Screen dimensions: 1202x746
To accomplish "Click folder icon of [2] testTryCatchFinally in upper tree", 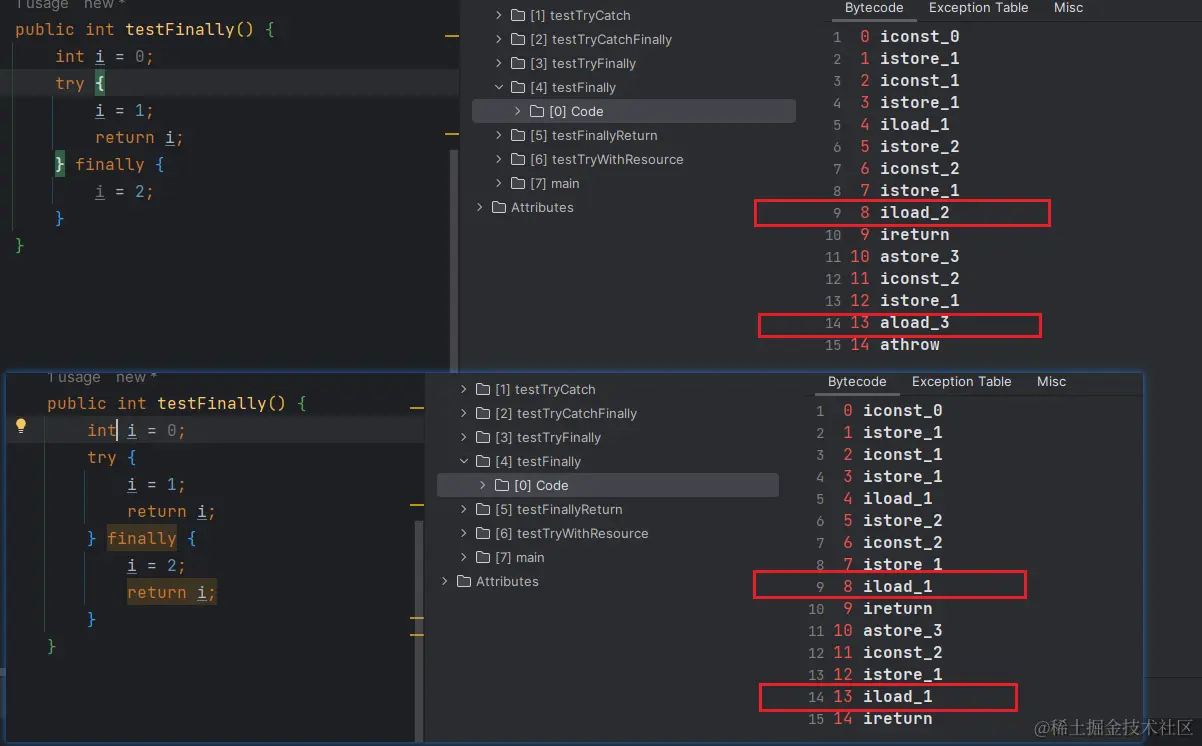I will coord(518,40).
